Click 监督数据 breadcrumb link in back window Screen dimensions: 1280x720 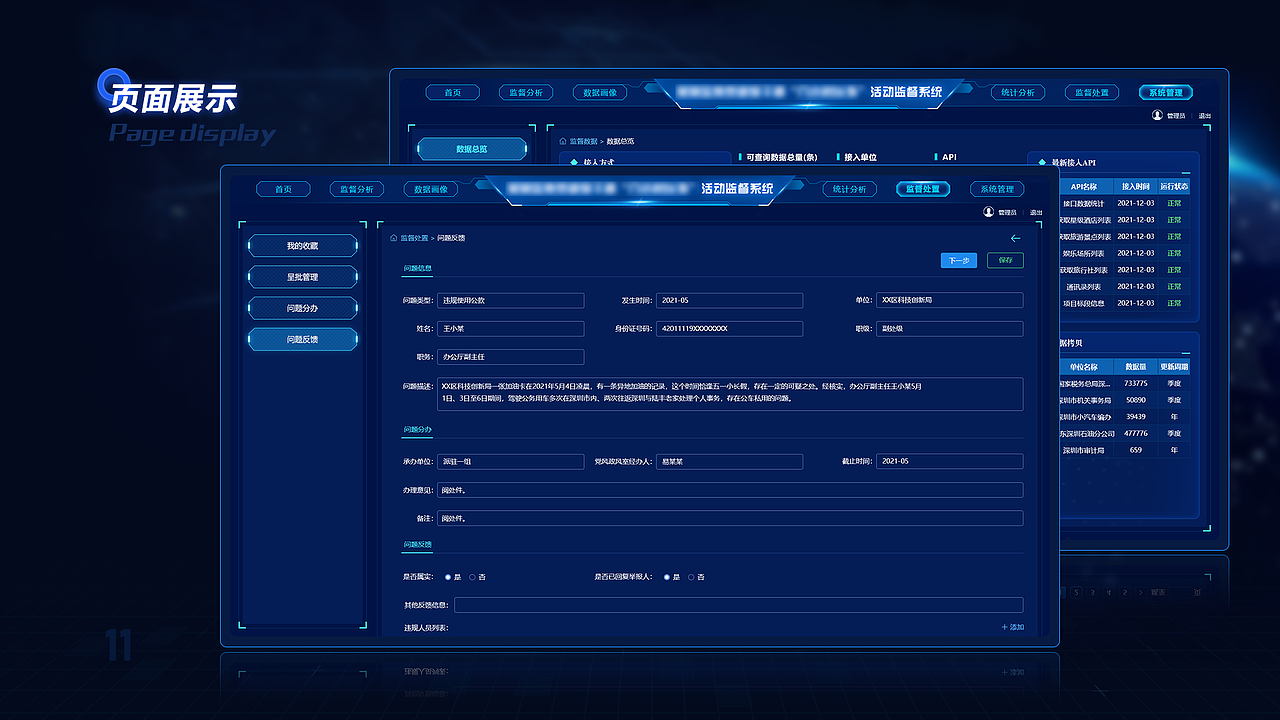(583, 141)
